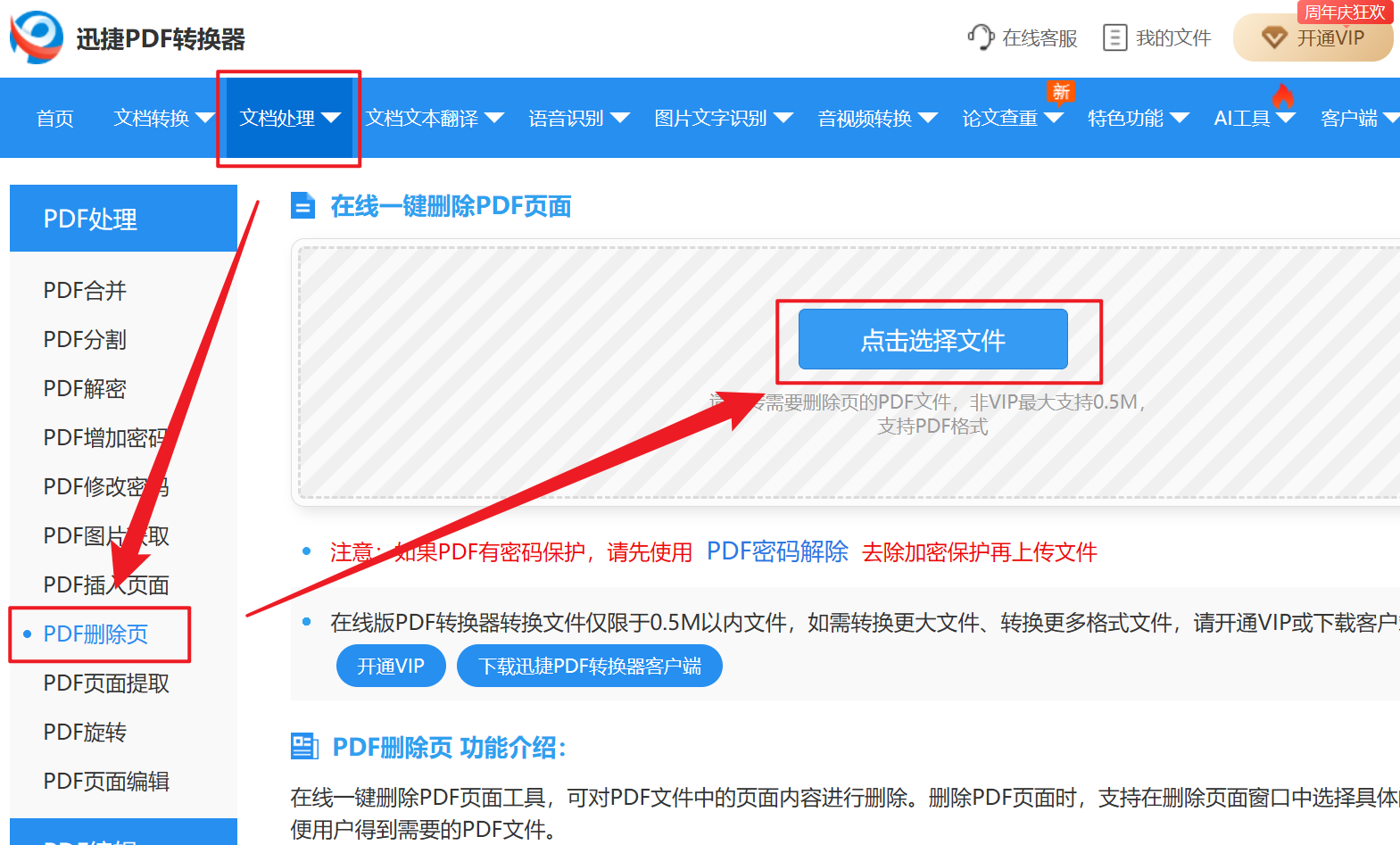The width and height of the screenshot is (1400, 845).
Task: Expand the 文档处理 dropdown arrow
Action: [331, 118]
